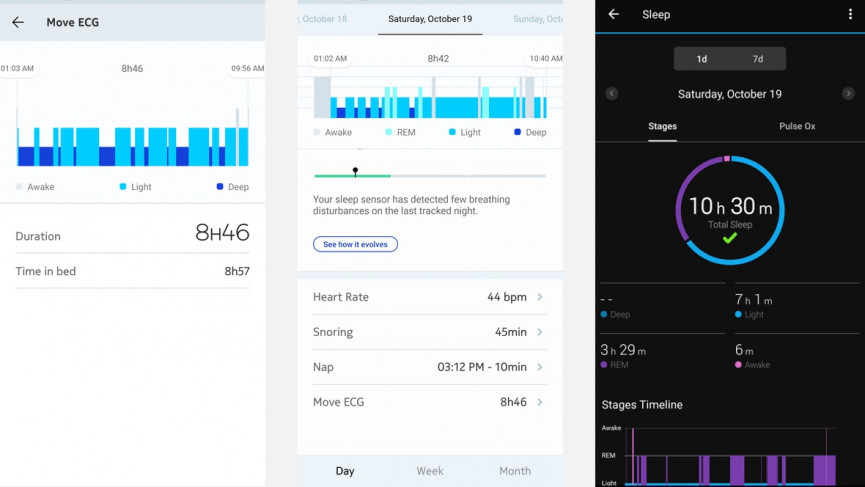Screen dimensions: 865x487
Task: Click the Awake legend swatch in Move ECG
Action: tap(19, 186)
